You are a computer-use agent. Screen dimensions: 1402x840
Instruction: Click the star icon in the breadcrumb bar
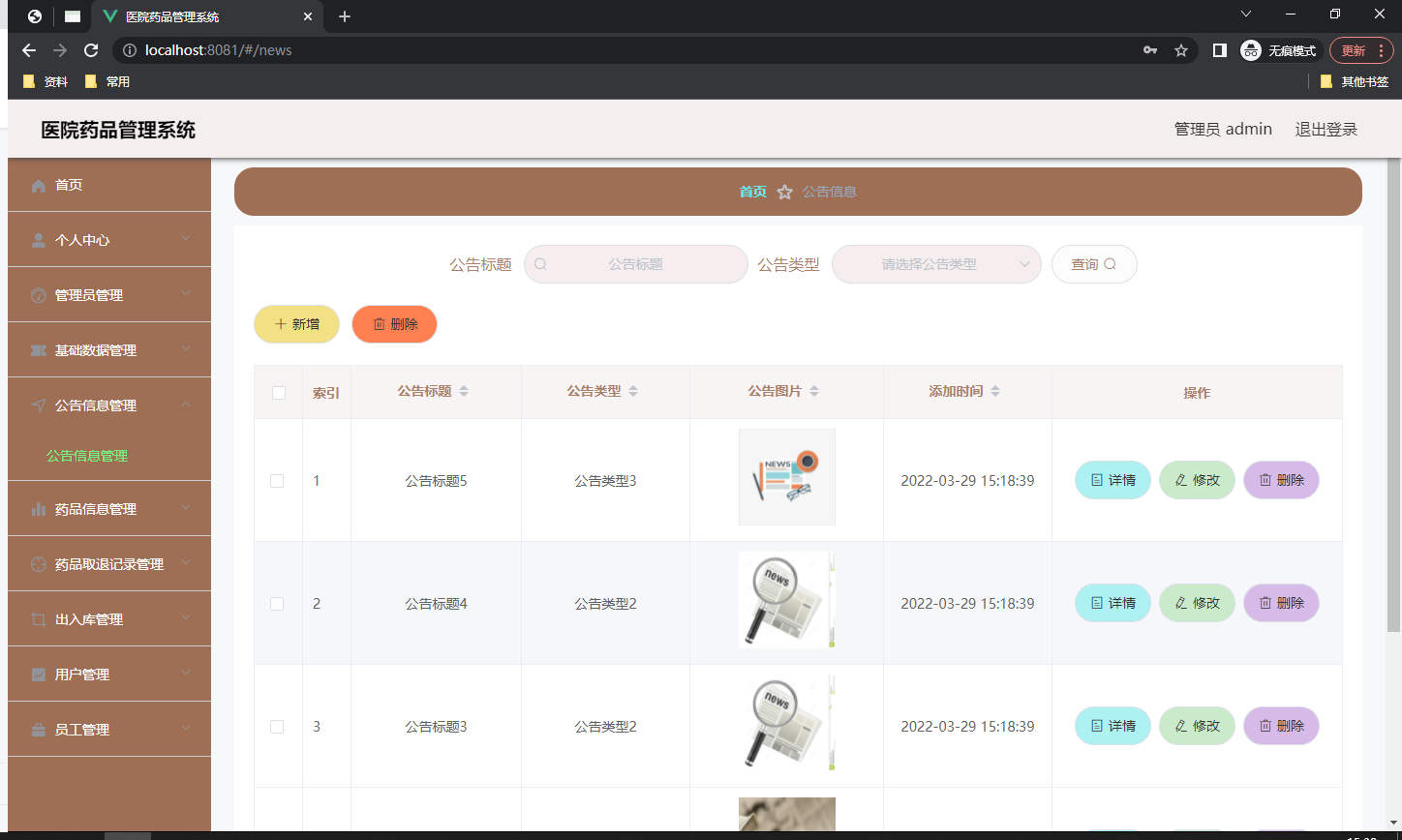[785, 192]
